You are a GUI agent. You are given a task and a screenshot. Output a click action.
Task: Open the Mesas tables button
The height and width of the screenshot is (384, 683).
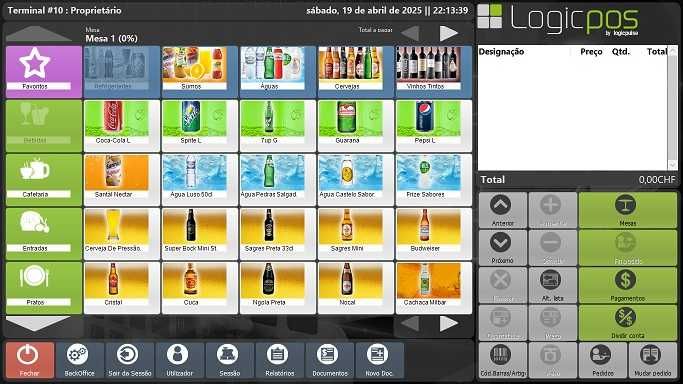pyautogui.click(x=628, y=210)
